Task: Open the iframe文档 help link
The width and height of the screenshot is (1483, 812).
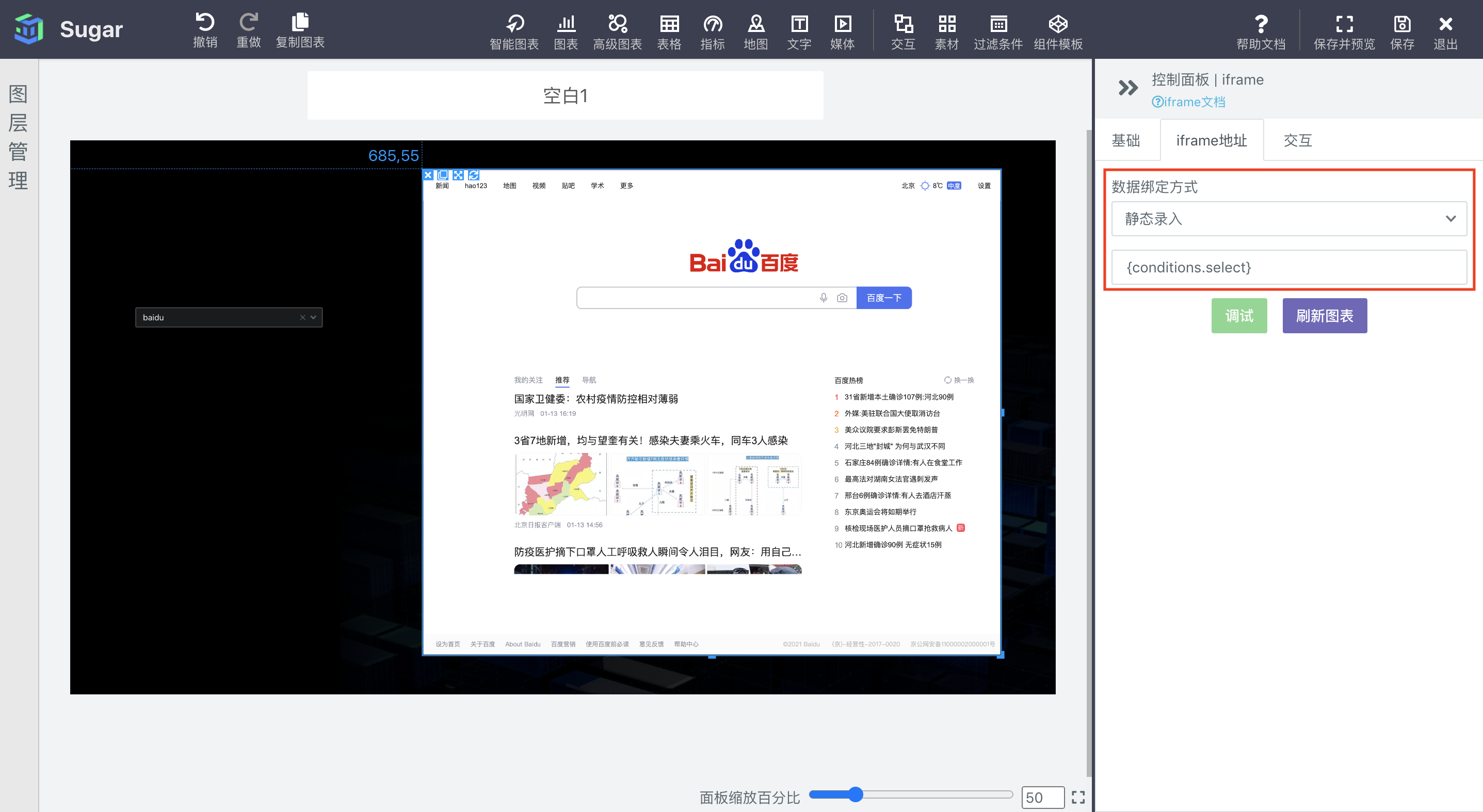Action: (1188, 102)
